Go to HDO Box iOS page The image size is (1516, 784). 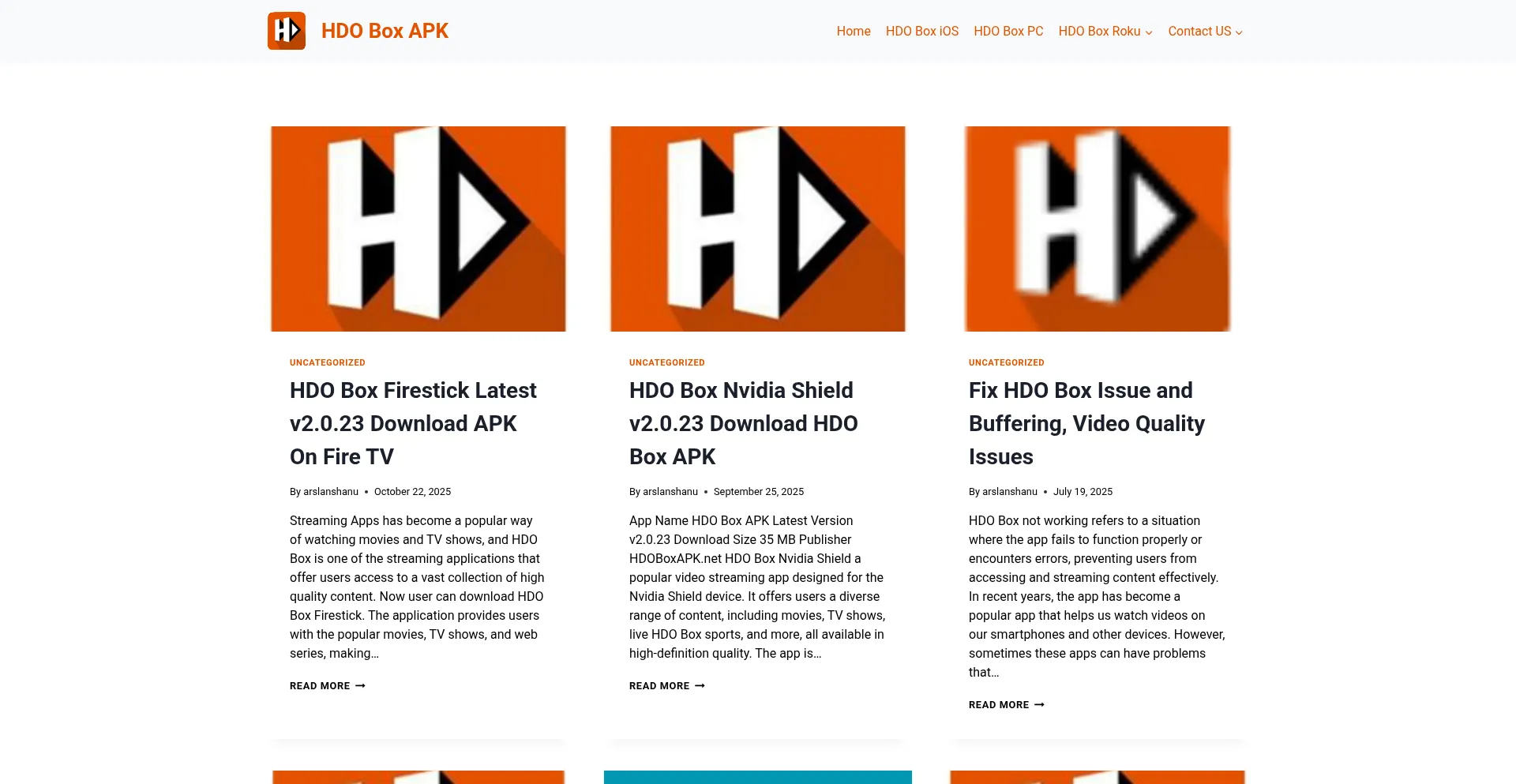coord(921,32)
